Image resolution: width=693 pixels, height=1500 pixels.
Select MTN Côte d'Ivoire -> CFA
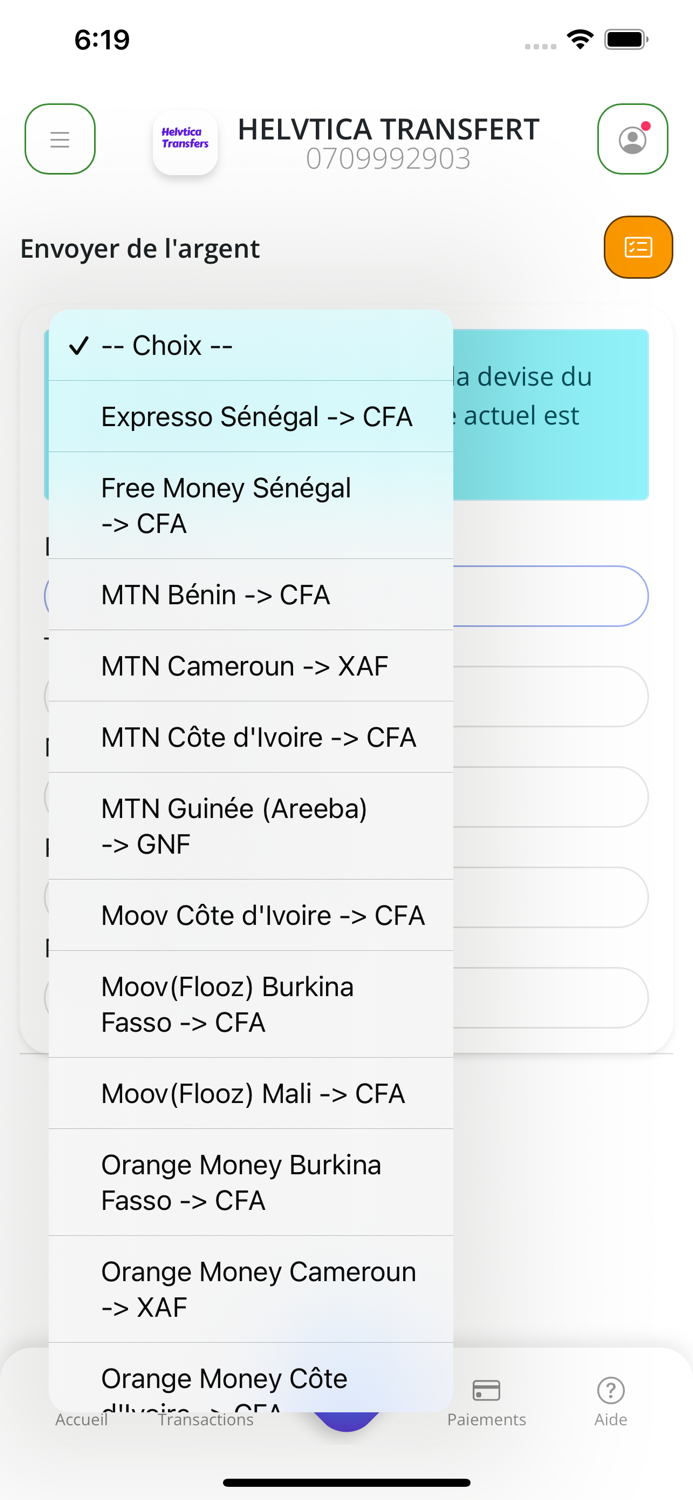click(x=250, y=737)
